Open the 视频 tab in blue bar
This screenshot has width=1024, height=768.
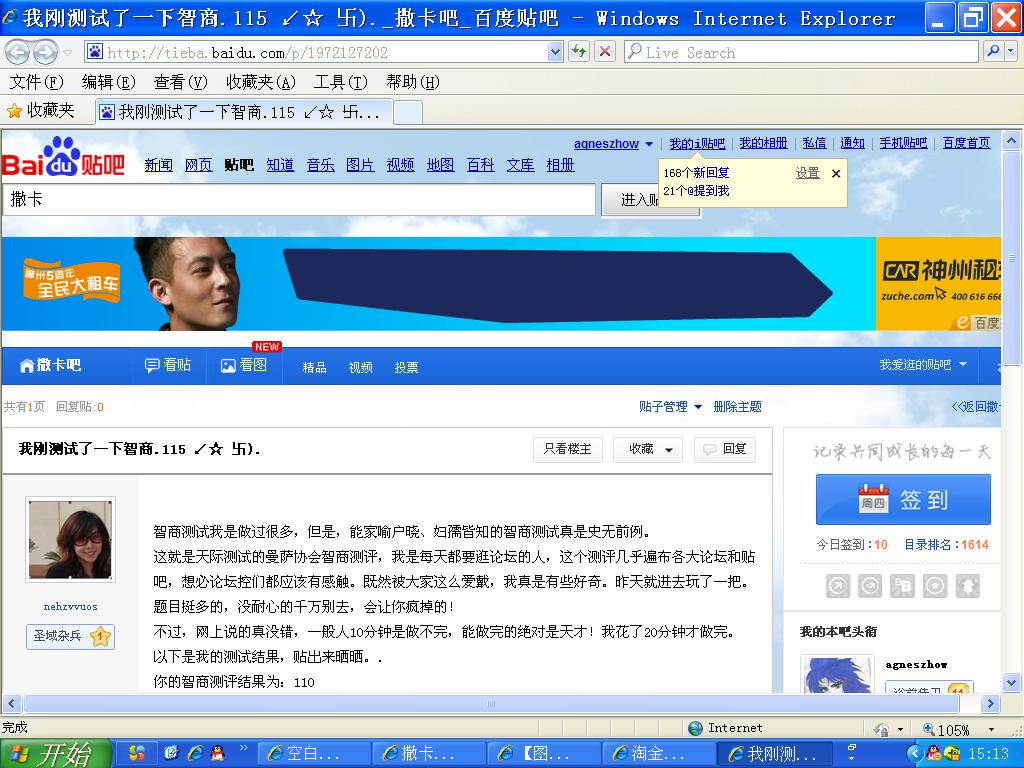click(360, 368)
